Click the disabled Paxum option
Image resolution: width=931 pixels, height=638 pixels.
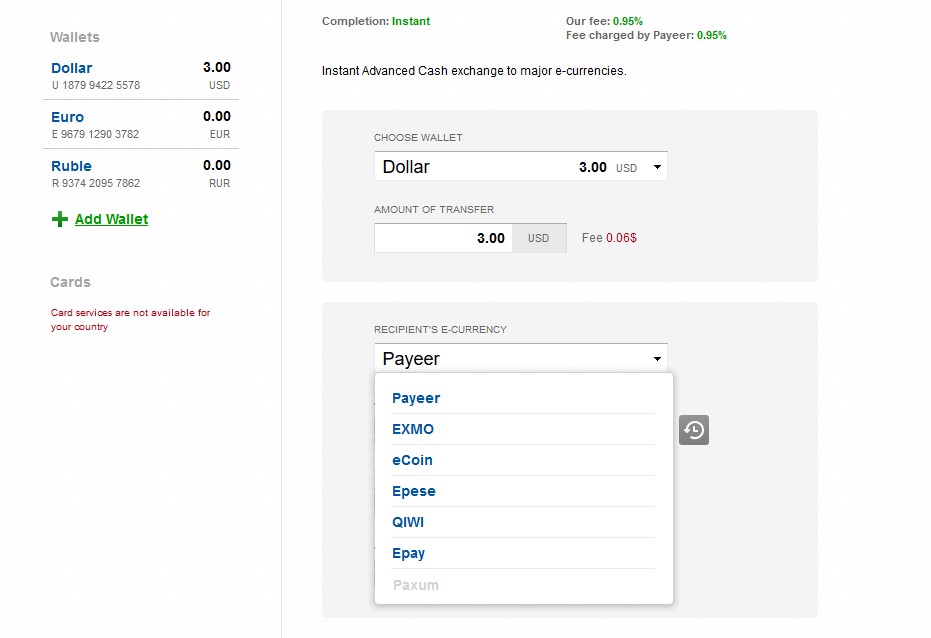[x=415, y=585]
